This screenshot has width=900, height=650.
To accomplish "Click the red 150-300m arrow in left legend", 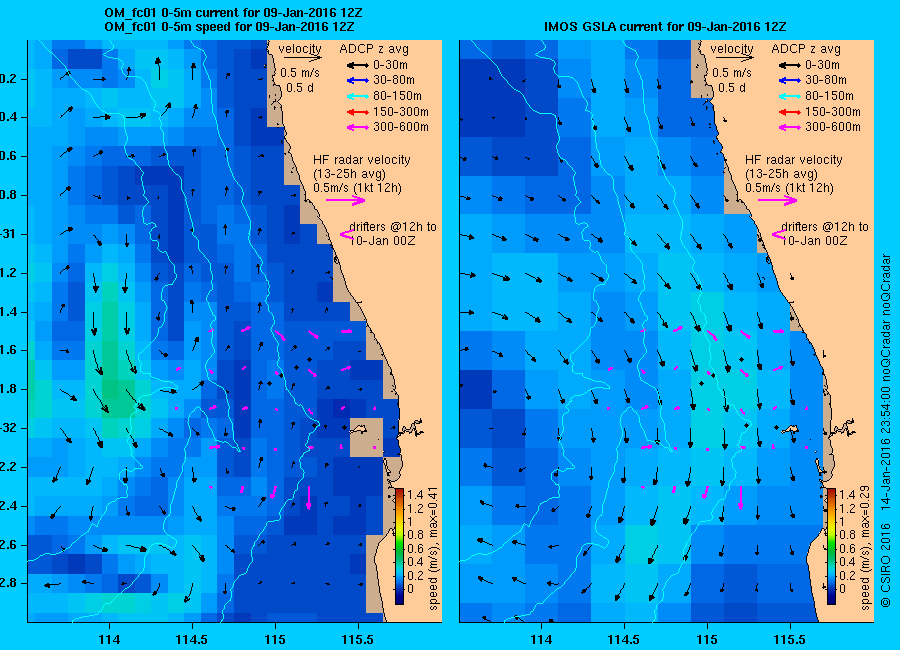I will click(358, 112).
